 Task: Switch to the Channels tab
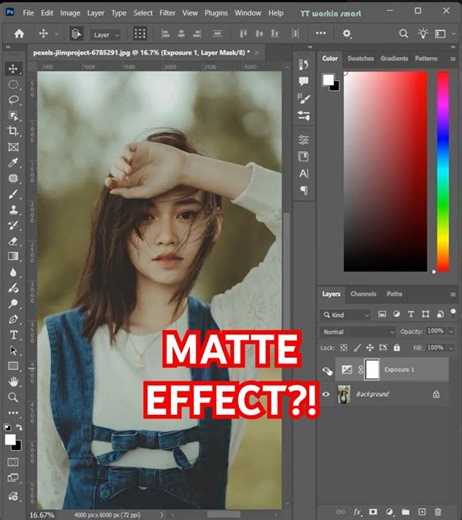pos(363,294)
